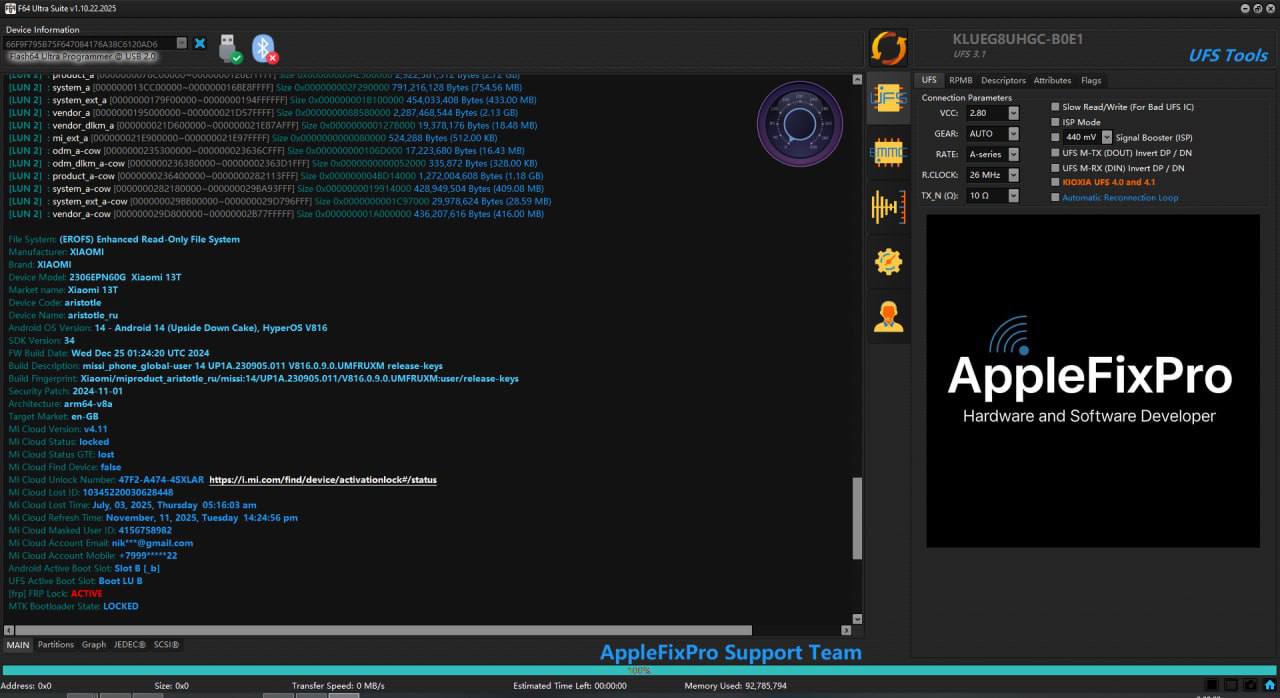Open the Graph bottom tab

point(94,645)
